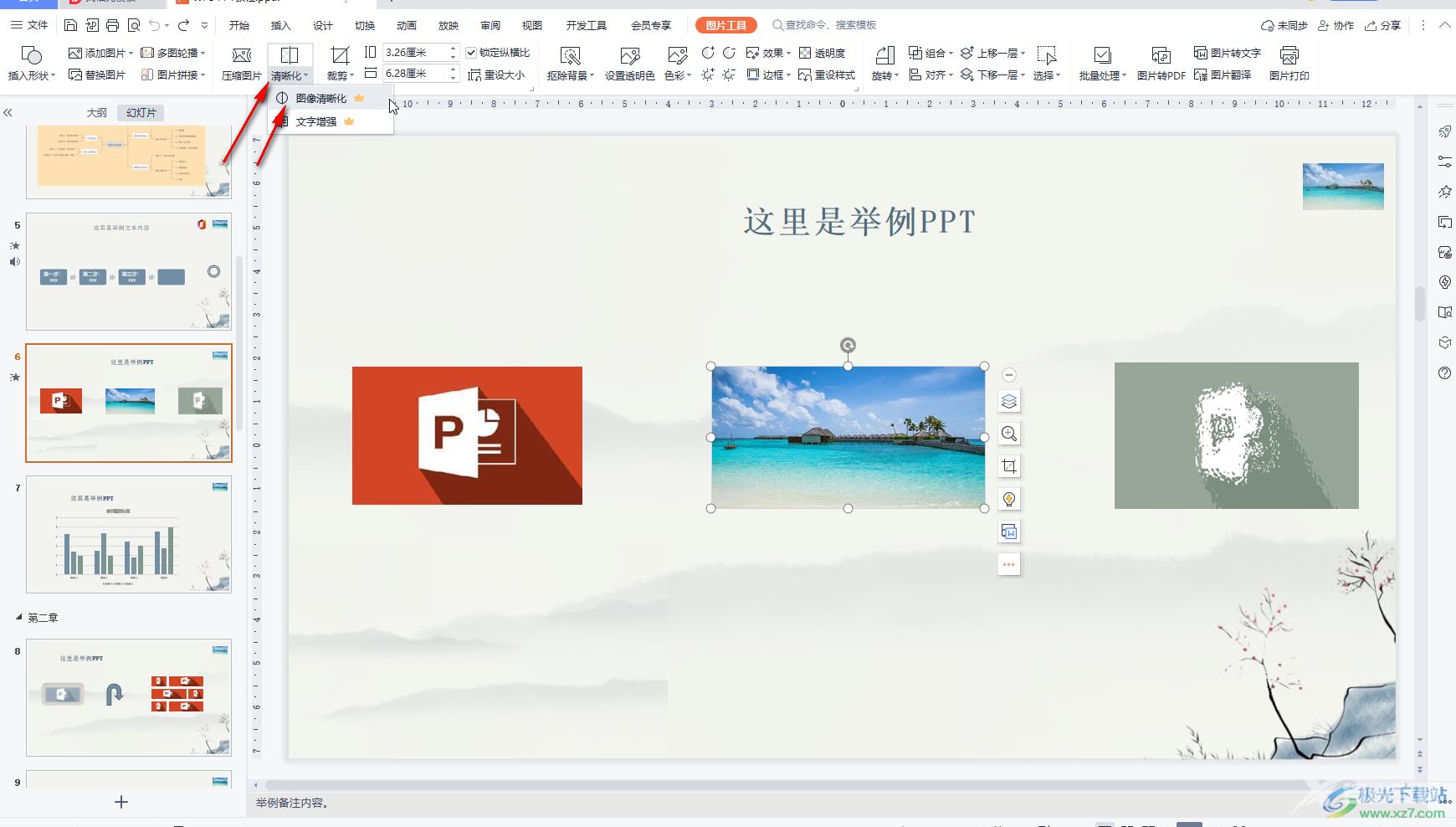Click the 图片工具 tab
Screen dimensions: 1456x827
[725, 25]
